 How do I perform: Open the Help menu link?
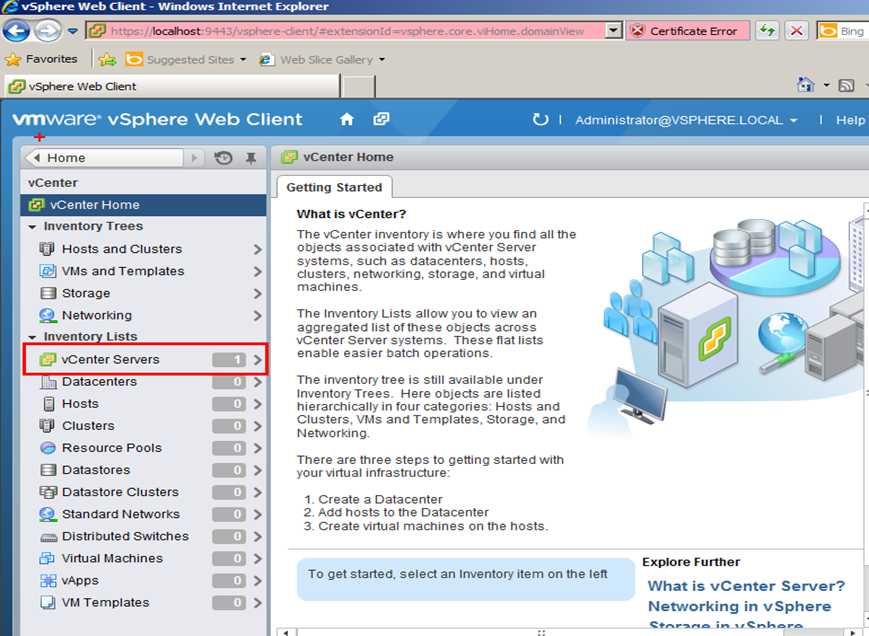pyautogui.click(x=850, y=120)
